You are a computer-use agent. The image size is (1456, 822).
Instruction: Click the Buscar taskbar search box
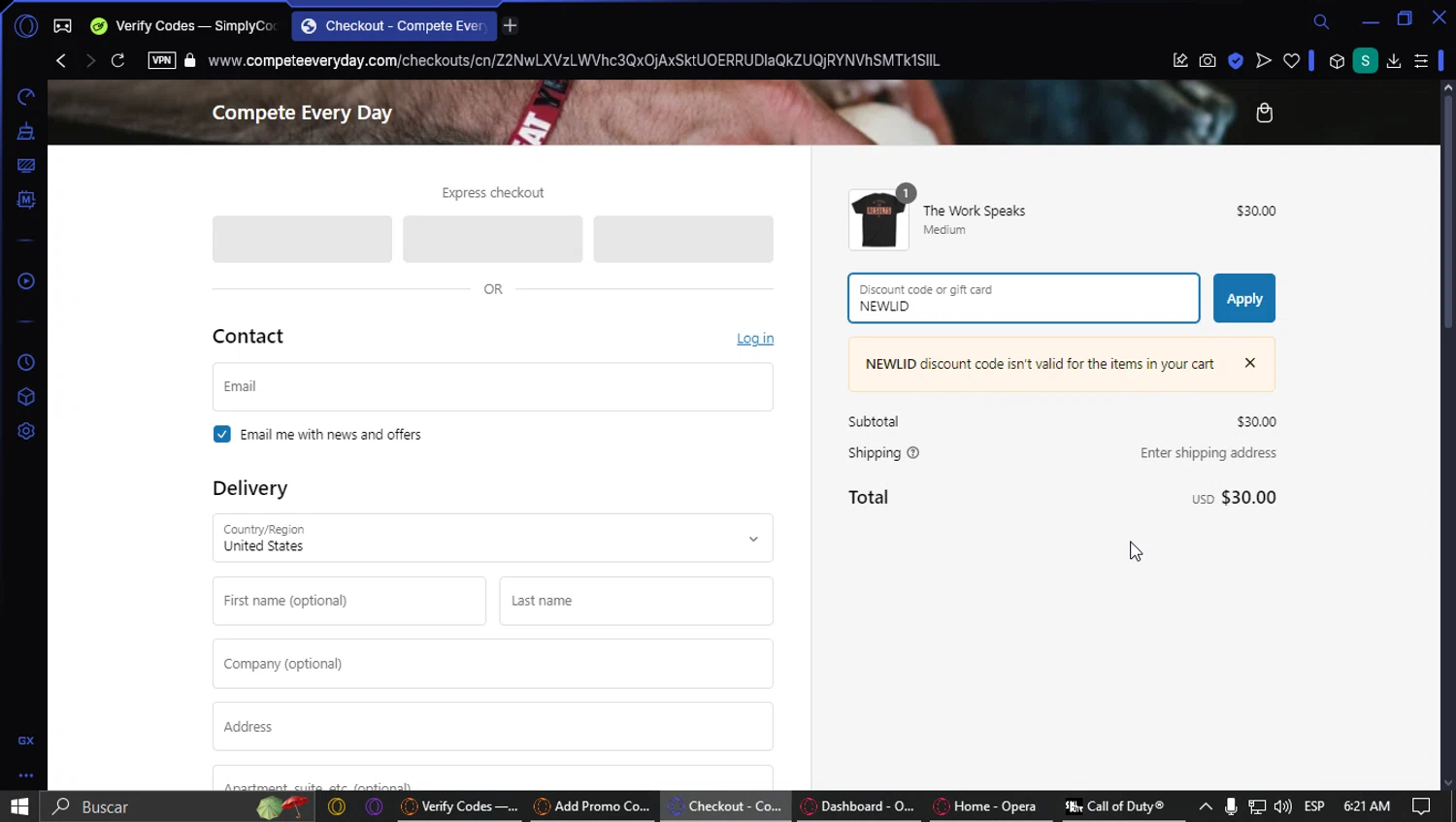(177, 806)
